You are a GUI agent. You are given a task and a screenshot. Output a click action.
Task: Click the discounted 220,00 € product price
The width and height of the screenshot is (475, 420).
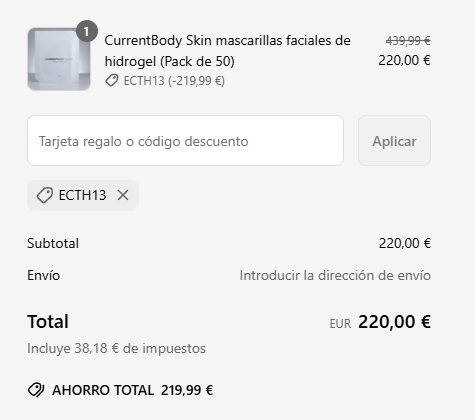point(404,60)
